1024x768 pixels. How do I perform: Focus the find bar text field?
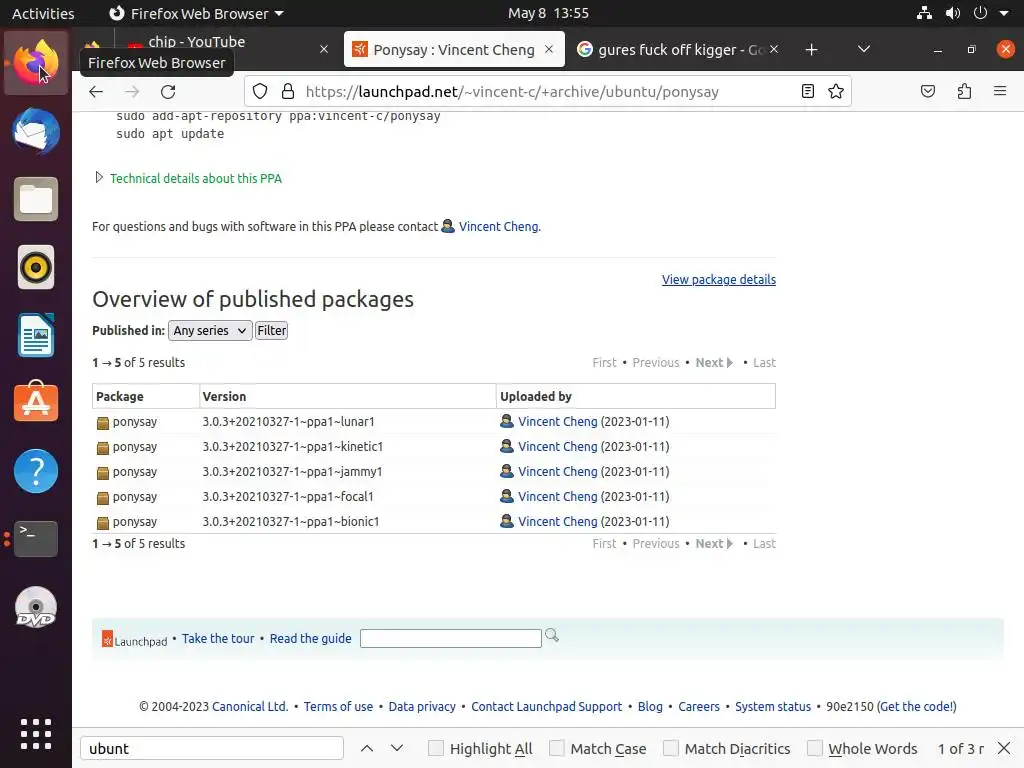212,748
